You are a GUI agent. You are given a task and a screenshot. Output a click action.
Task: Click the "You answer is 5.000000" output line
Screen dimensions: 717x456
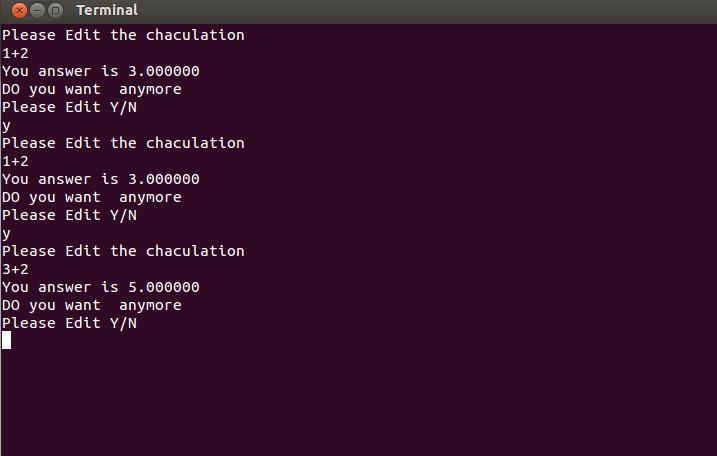(x=101, y=287)
